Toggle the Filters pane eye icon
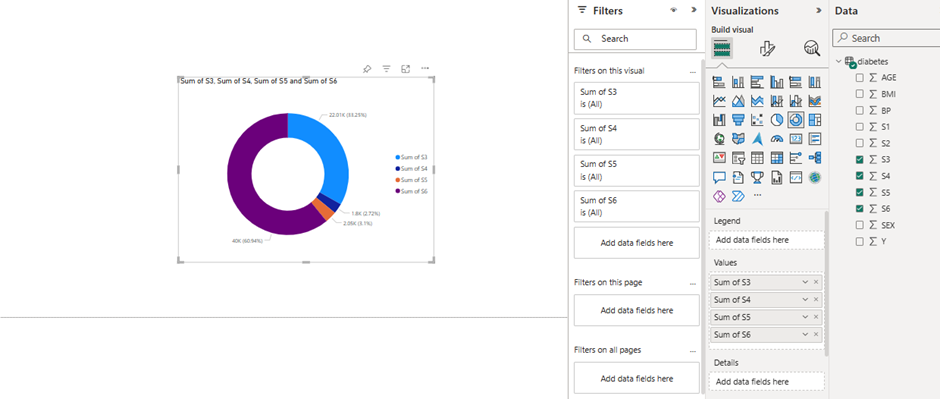This screenshot has width=940, height=399. [x=674, y=10]
